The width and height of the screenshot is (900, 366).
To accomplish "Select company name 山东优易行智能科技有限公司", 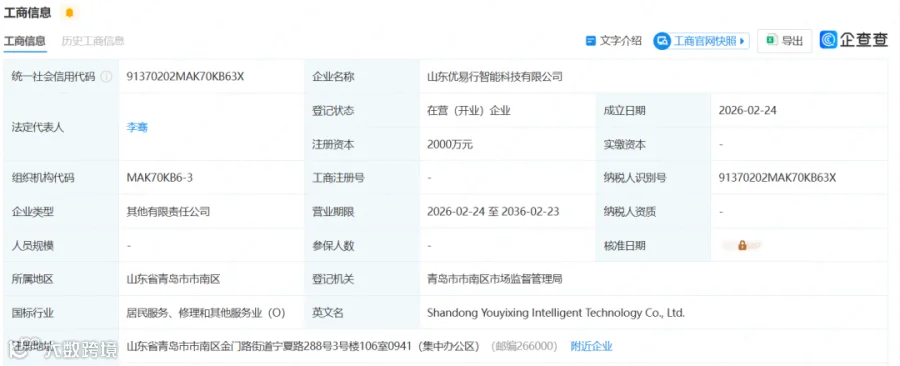I will (x=495, y=76).
